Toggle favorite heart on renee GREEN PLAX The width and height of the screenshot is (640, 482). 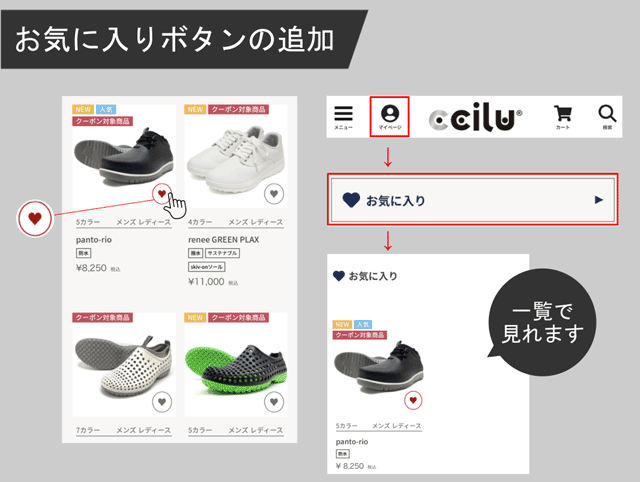(274, 194)
